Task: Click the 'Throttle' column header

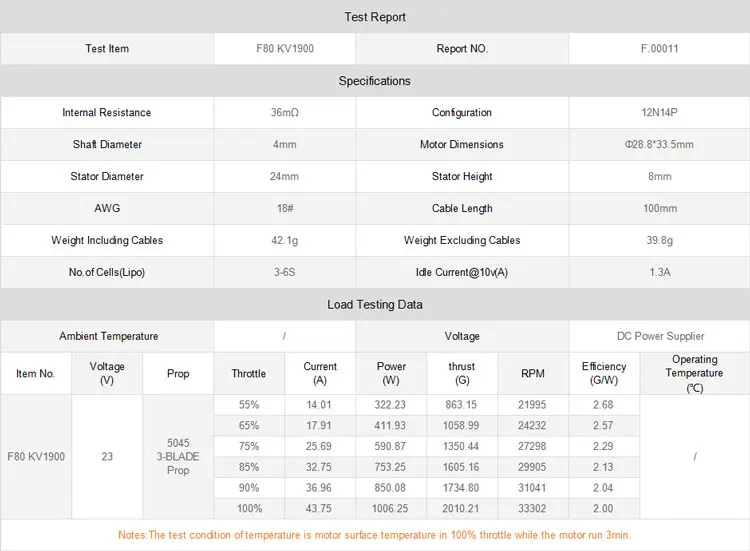Action: [x=249, y=374]
